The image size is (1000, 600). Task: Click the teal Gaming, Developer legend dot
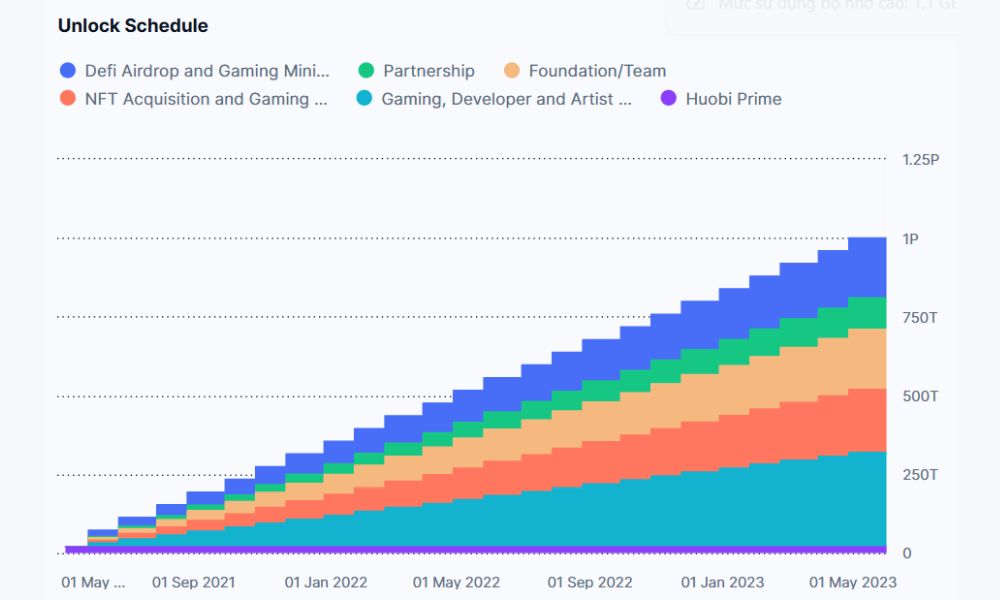(x=366, y=99)
